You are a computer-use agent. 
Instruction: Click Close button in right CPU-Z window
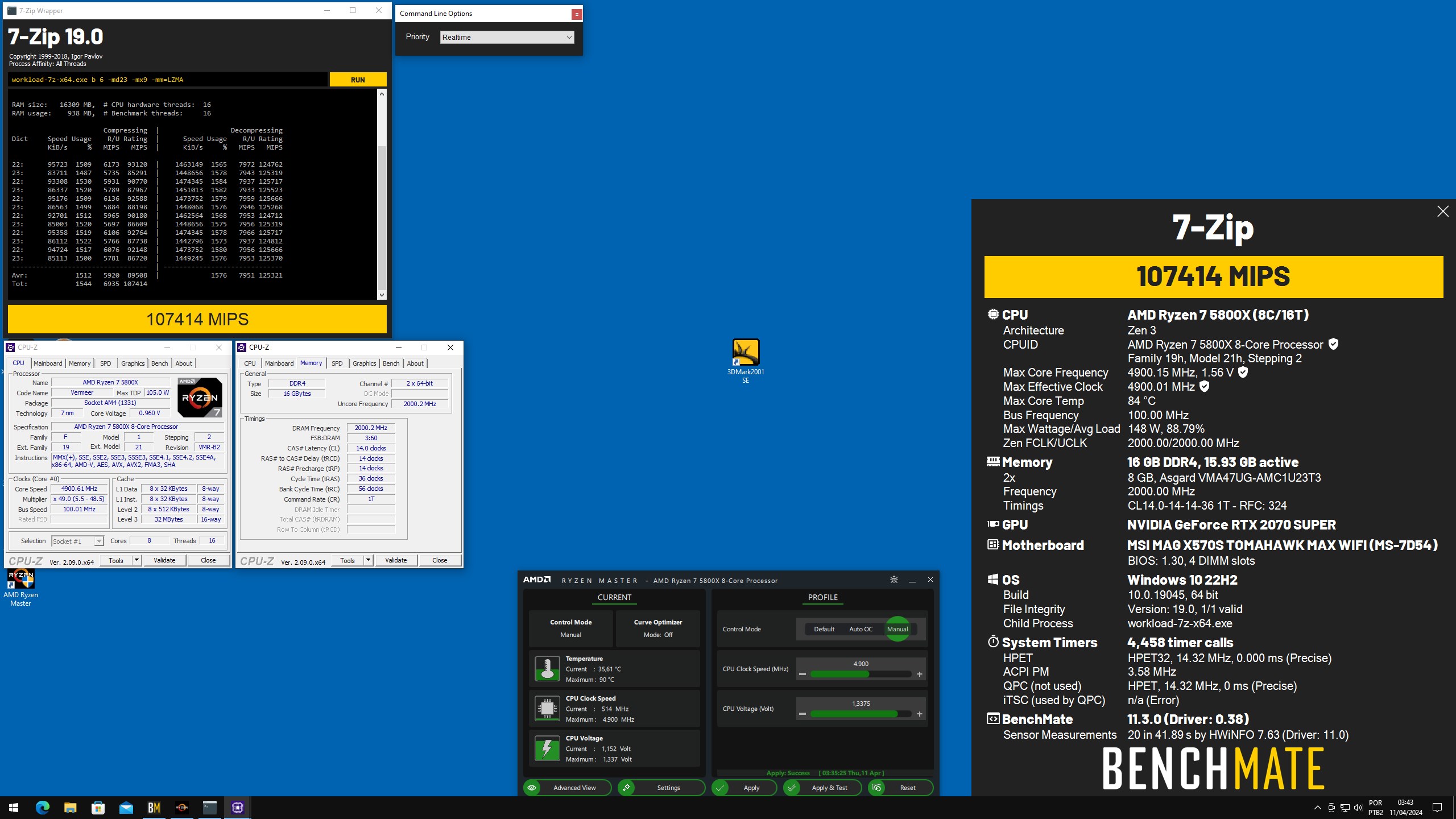pos(440,560)
